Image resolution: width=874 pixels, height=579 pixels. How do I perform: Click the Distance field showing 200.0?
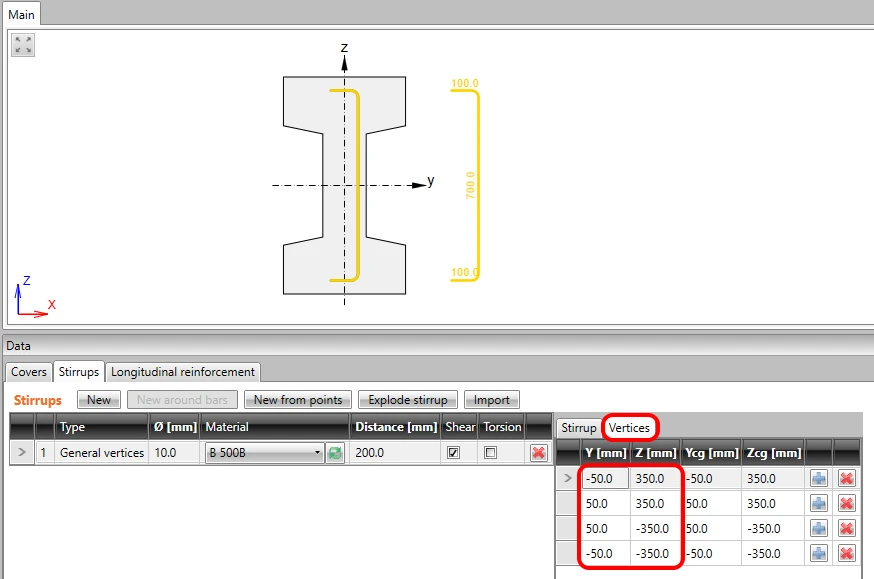395,453
